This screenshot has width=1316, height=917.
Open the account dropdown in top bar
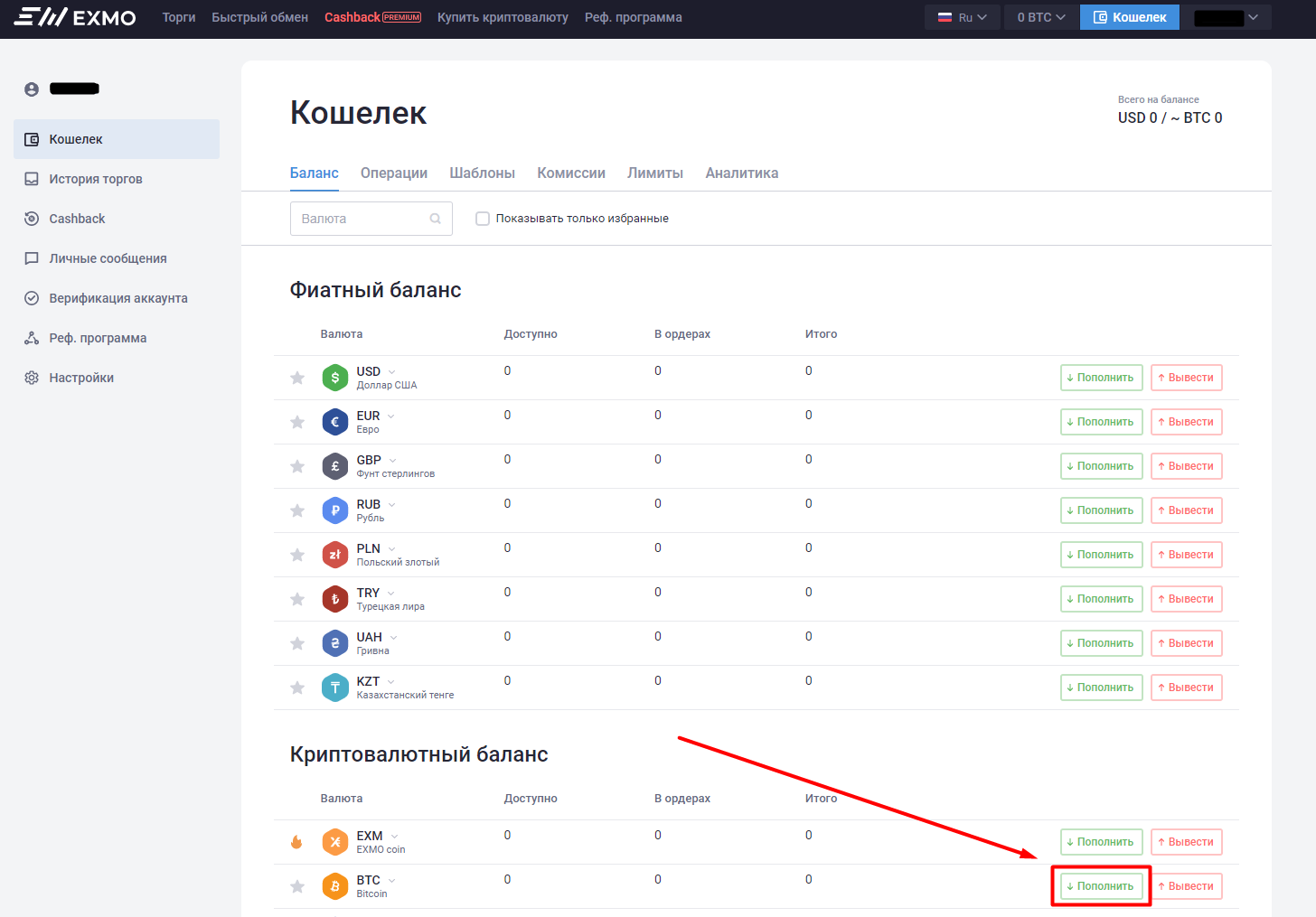click(1227, 17)
